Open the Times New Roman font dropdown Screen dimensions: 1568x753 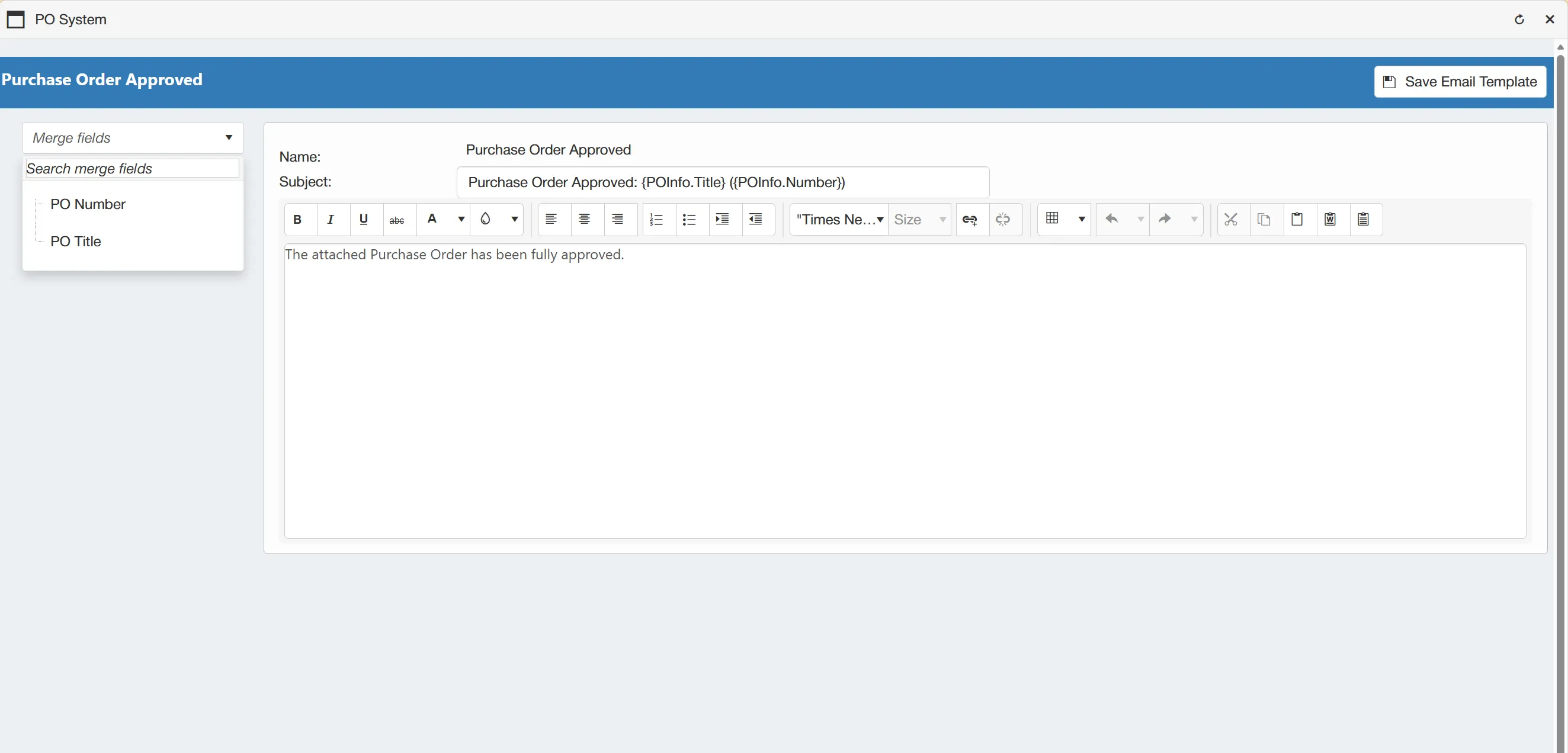point(839,220)
